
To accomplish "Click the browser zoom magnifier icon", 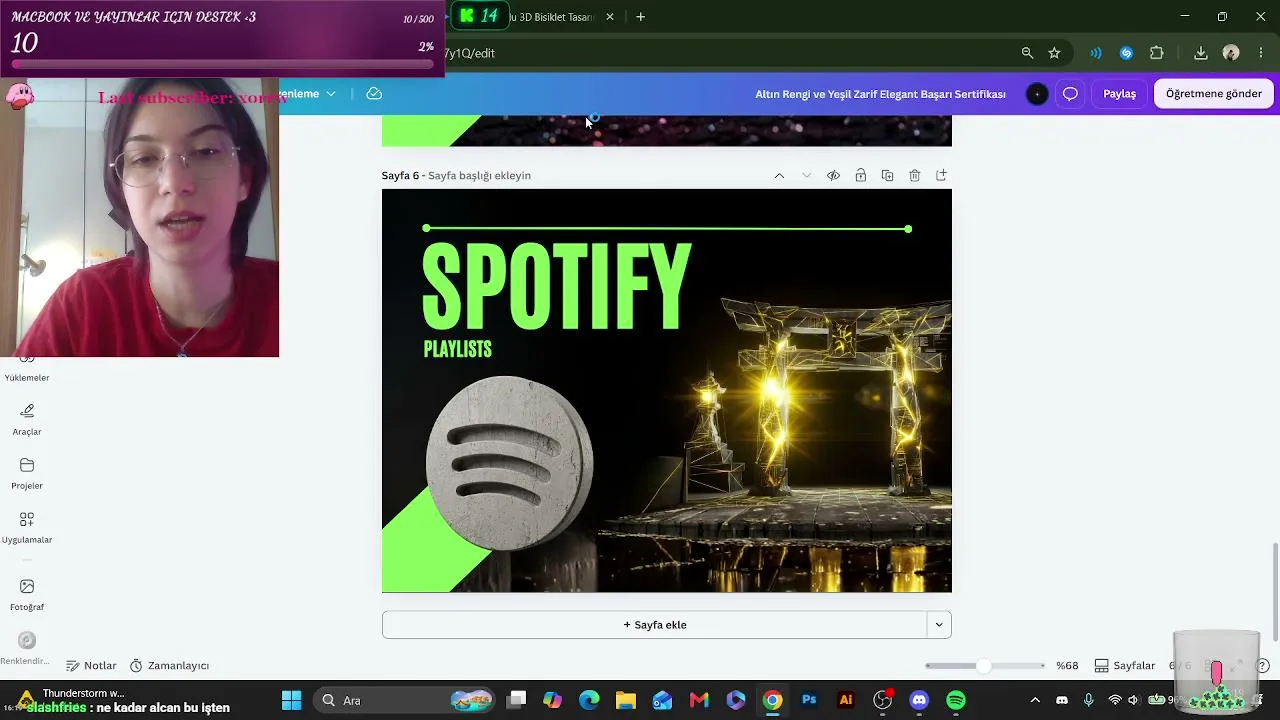I will (1027, 53).
